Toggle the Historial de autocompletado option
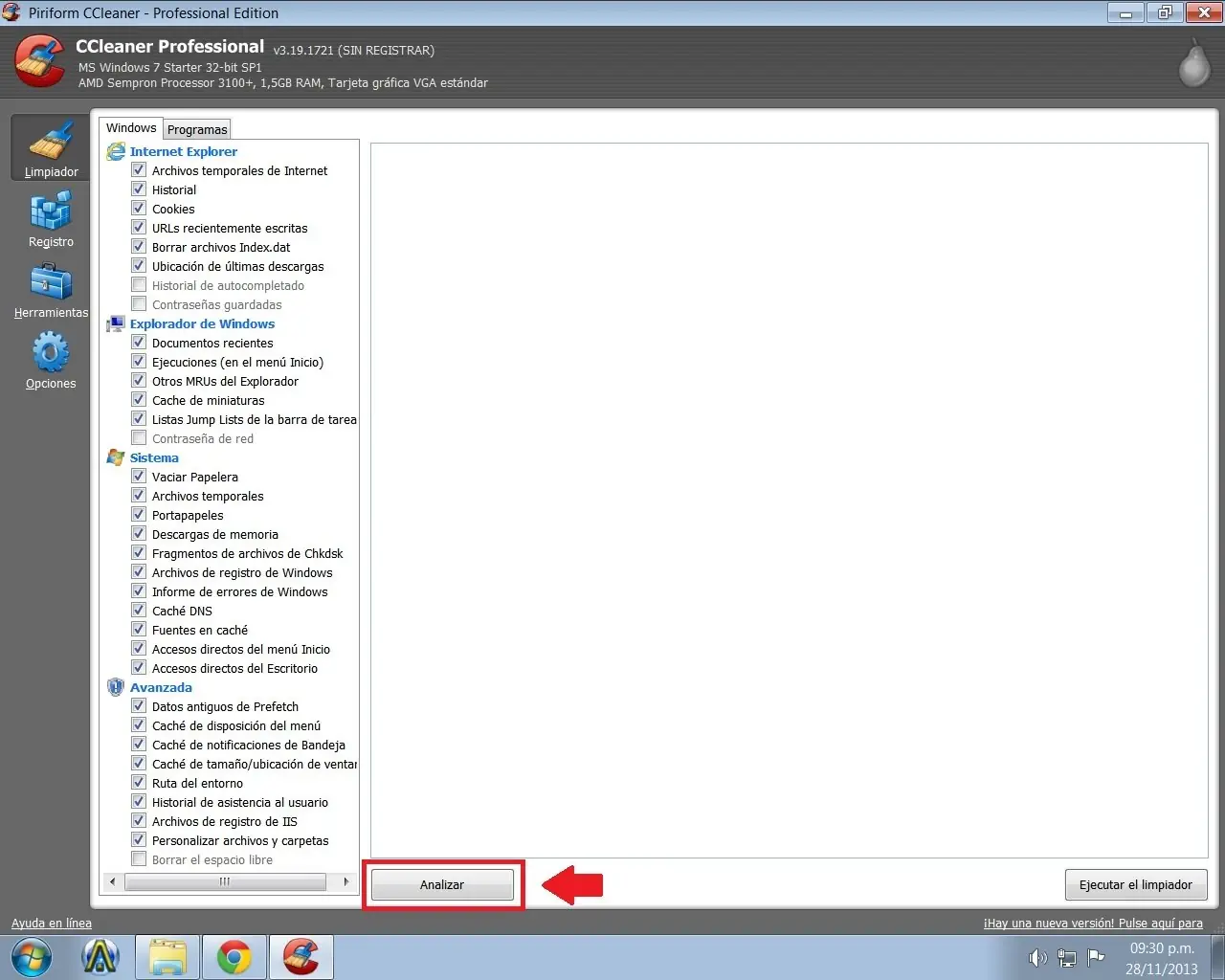The image size is (1225, 980). pyautogui.click(x=139, y=284)
